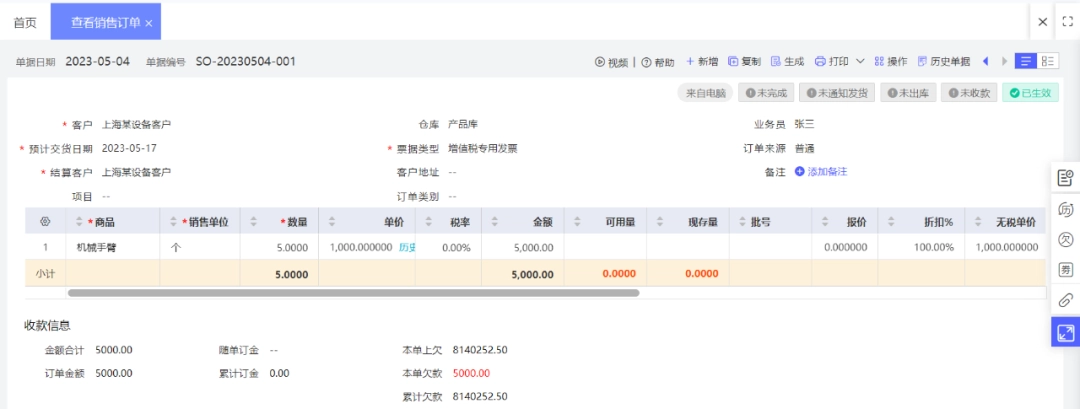Image resolution: width=1080 pixels, height=409 pixels.
Task: Click the blue expand fullscreen sidebar icon
Action: [x=1065, y=333]
